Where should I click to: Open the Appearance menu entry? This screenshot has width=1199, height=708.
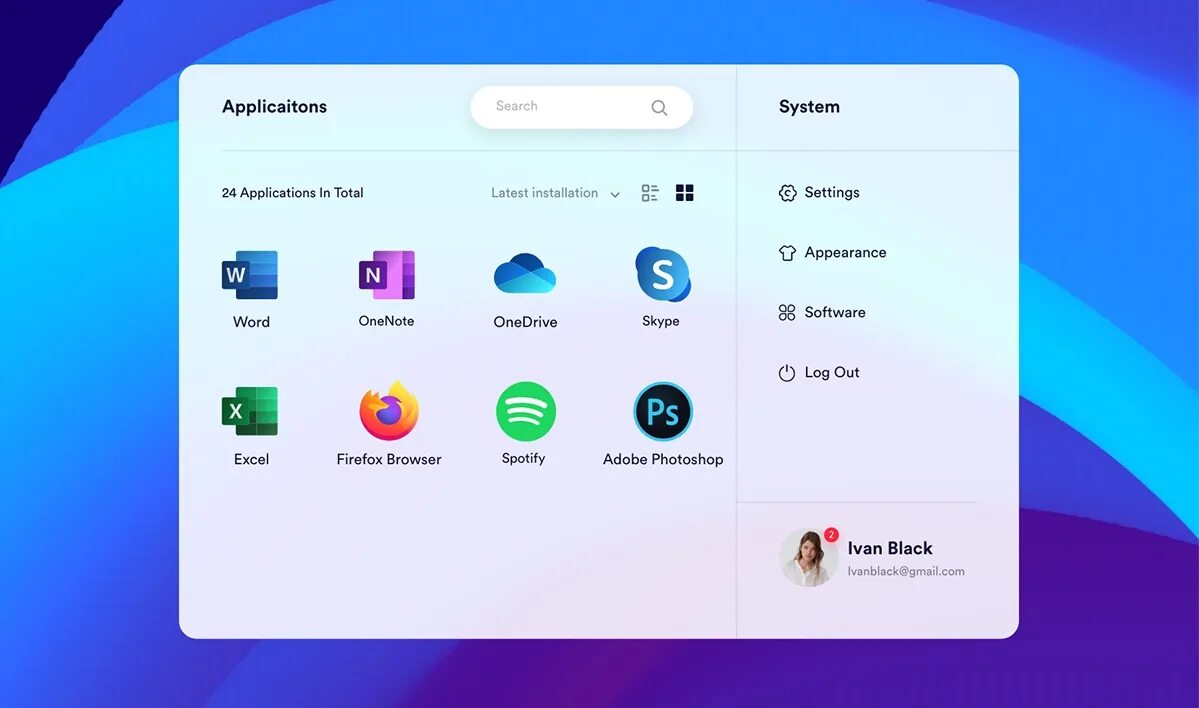(832, 253)
